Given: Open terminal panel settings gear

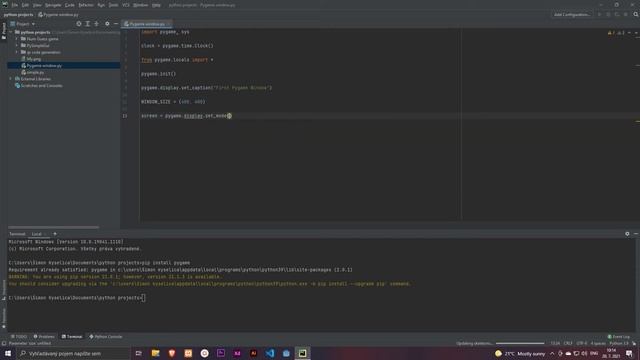Looking at the screenshot, I should point(627,234).
